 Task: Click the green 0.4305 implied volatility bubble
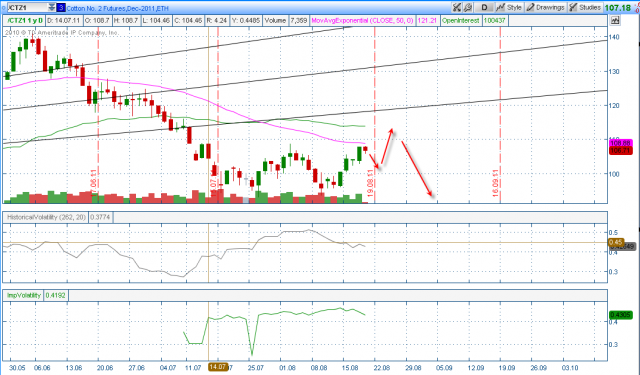coord(620,315)
